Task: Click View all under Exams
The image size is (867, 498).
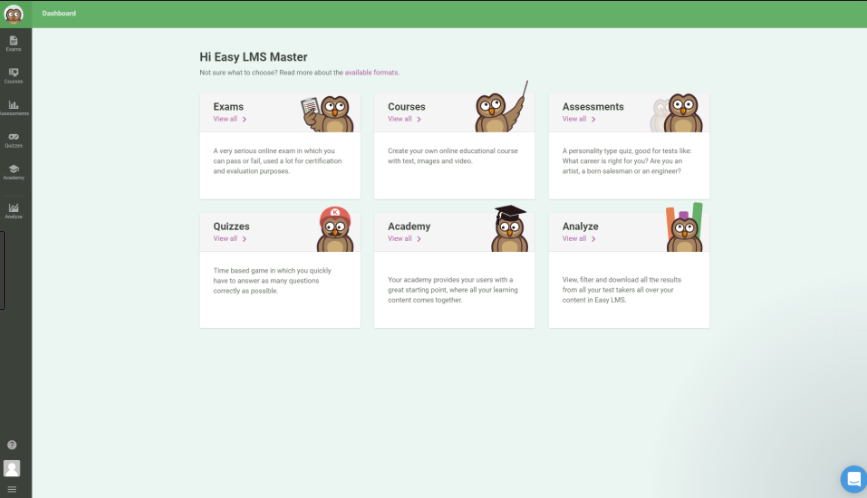Action: point(230,119)
